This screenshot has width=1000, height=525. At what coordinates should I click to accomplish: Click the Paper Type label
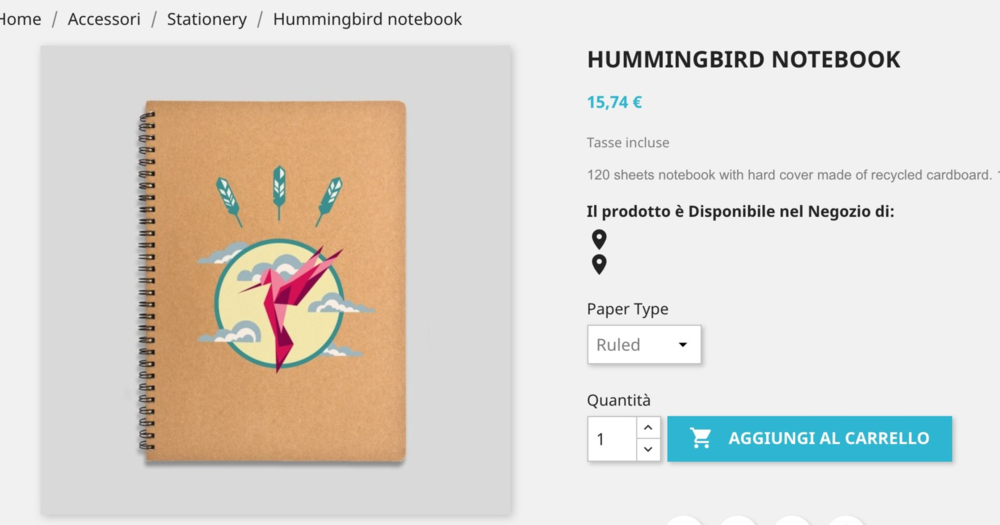pos(628,309)
